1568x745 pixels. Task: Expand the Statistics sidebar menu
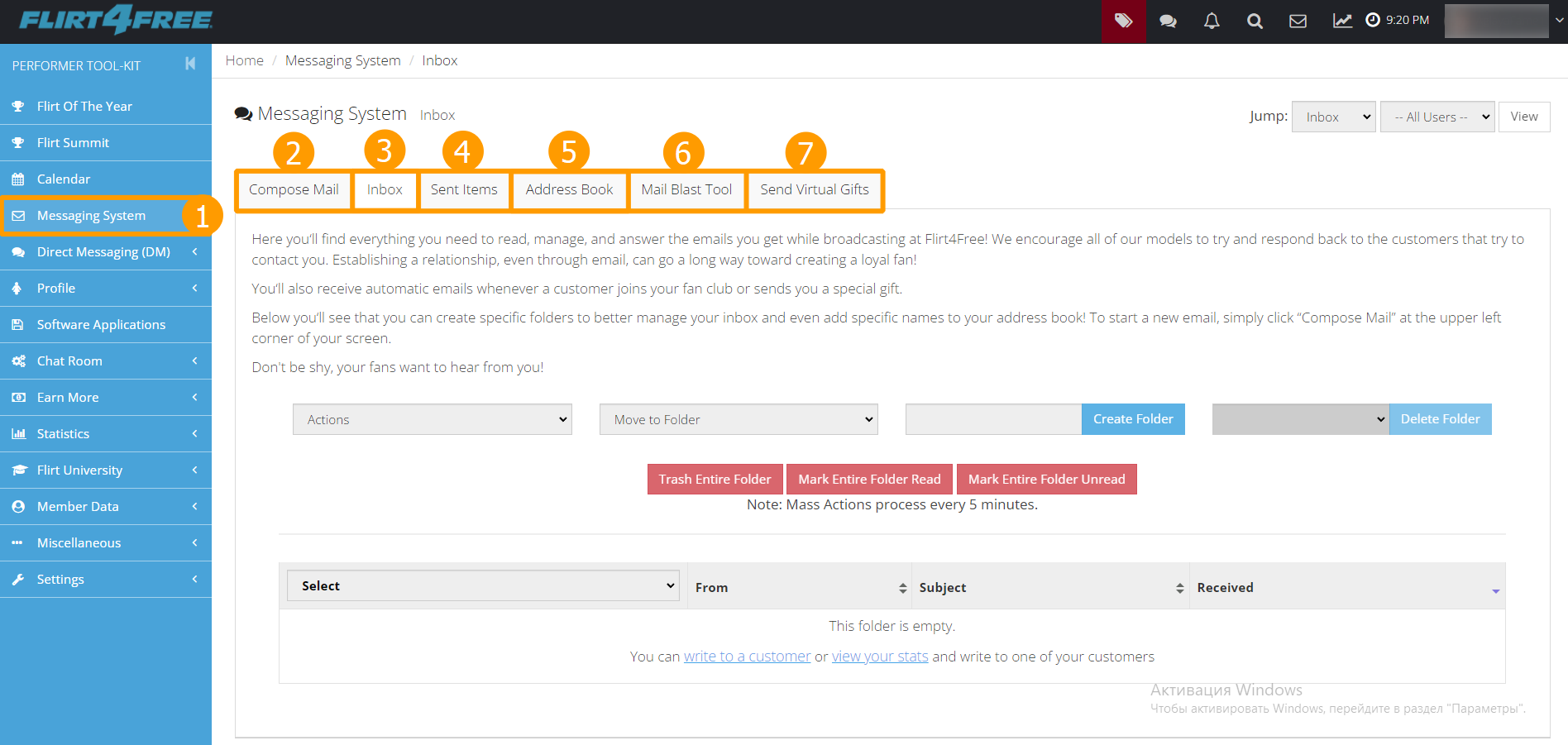pyautogui.click(x=106, y=433)
